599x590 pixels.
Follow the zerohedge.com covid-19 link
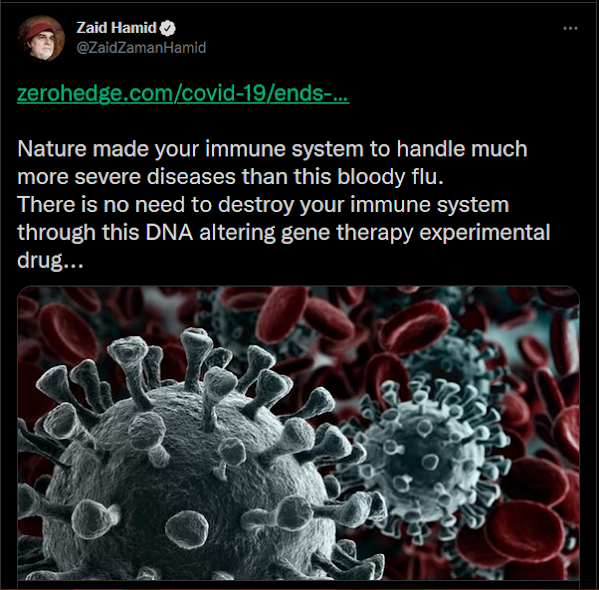pos(183,93)
